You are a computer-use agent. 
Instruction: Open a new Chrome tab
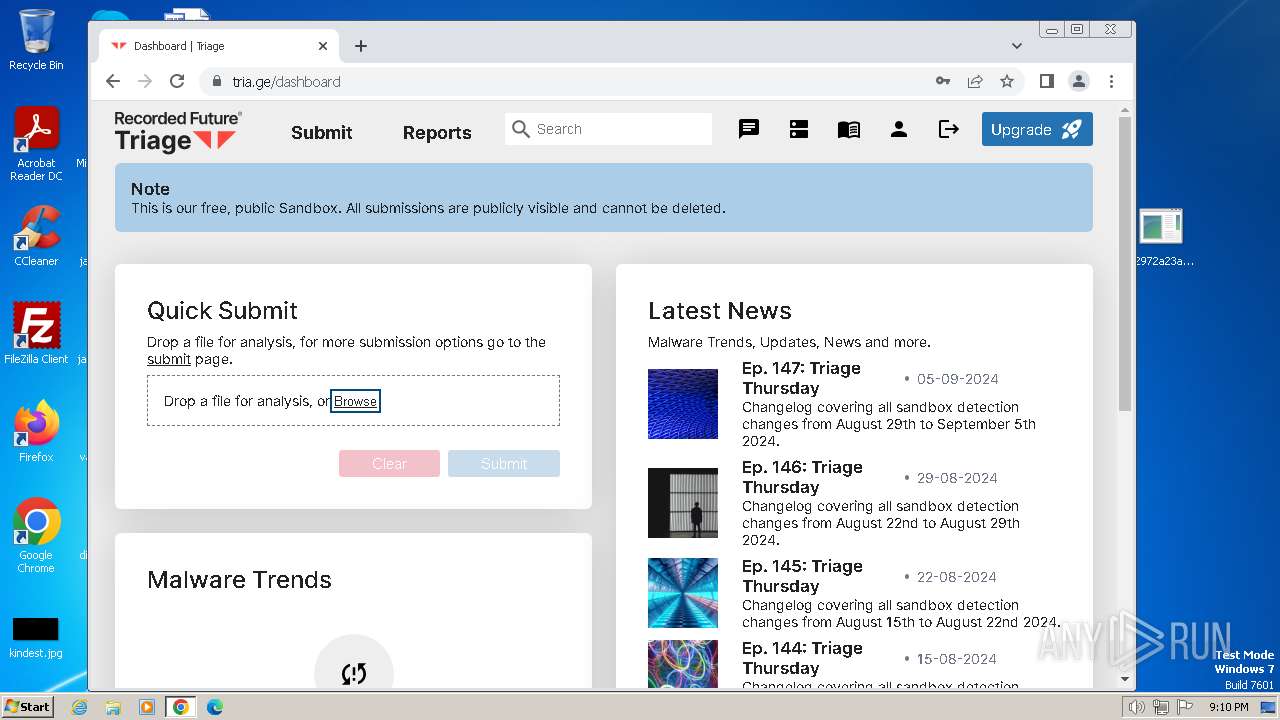coord(361,46)
